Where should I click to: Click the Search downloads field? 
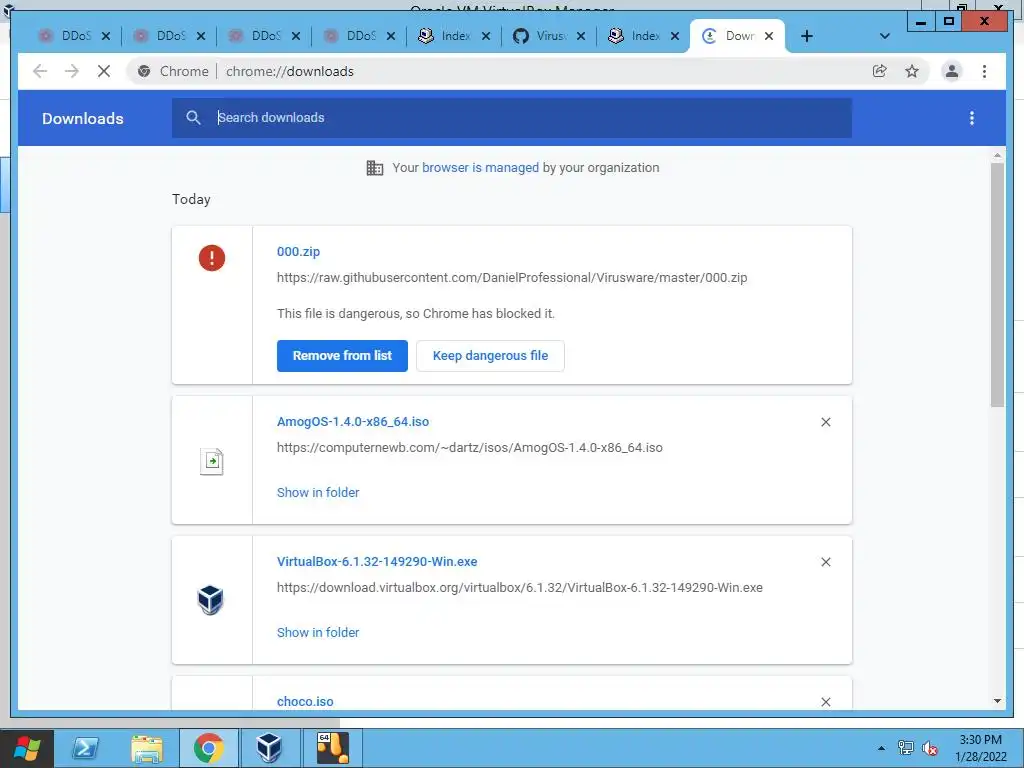coord(511,118)
